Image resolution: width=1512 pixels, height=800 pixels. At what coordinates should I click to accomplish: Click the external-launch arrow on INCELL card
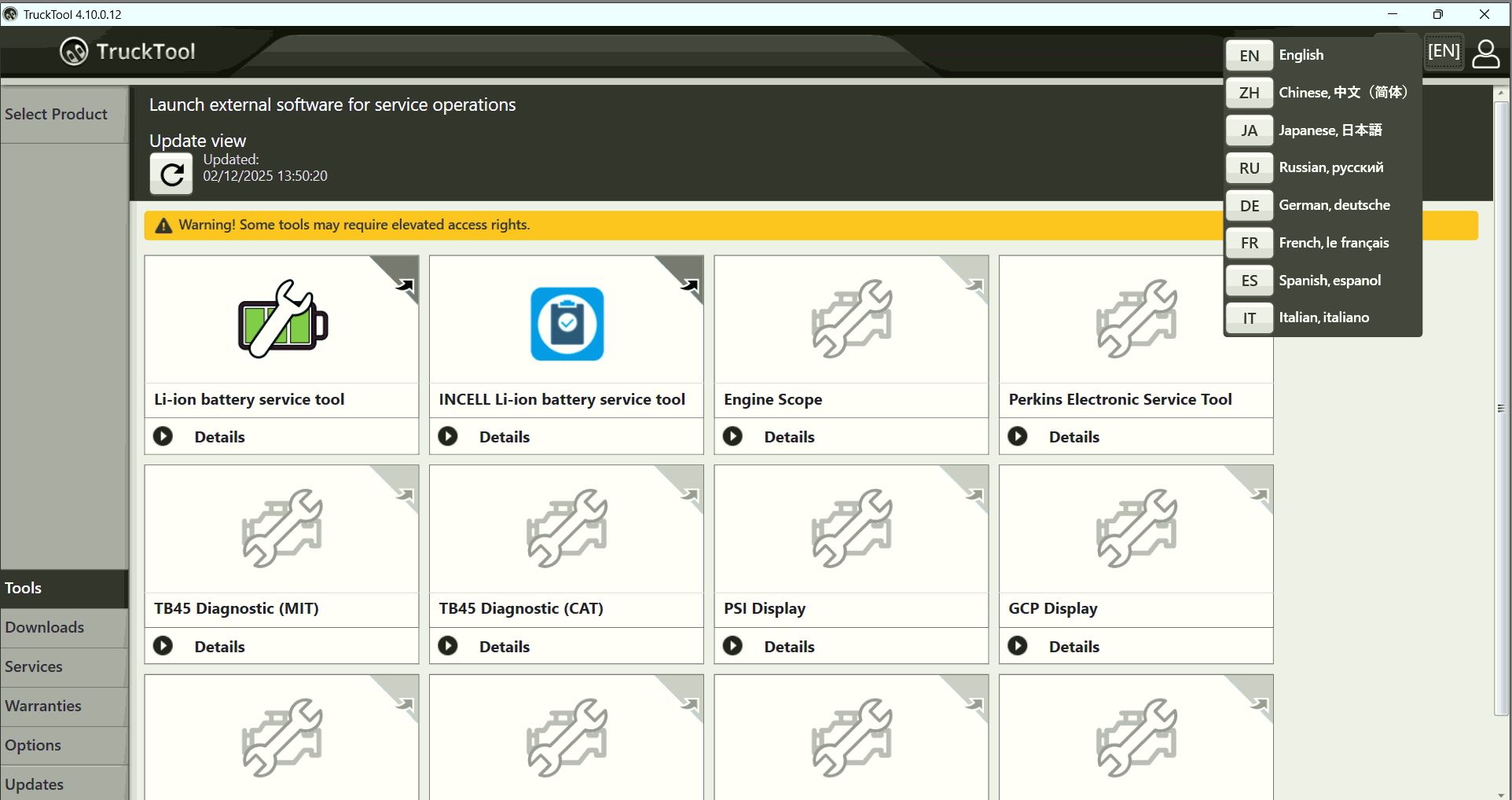(x=689, y=286)
